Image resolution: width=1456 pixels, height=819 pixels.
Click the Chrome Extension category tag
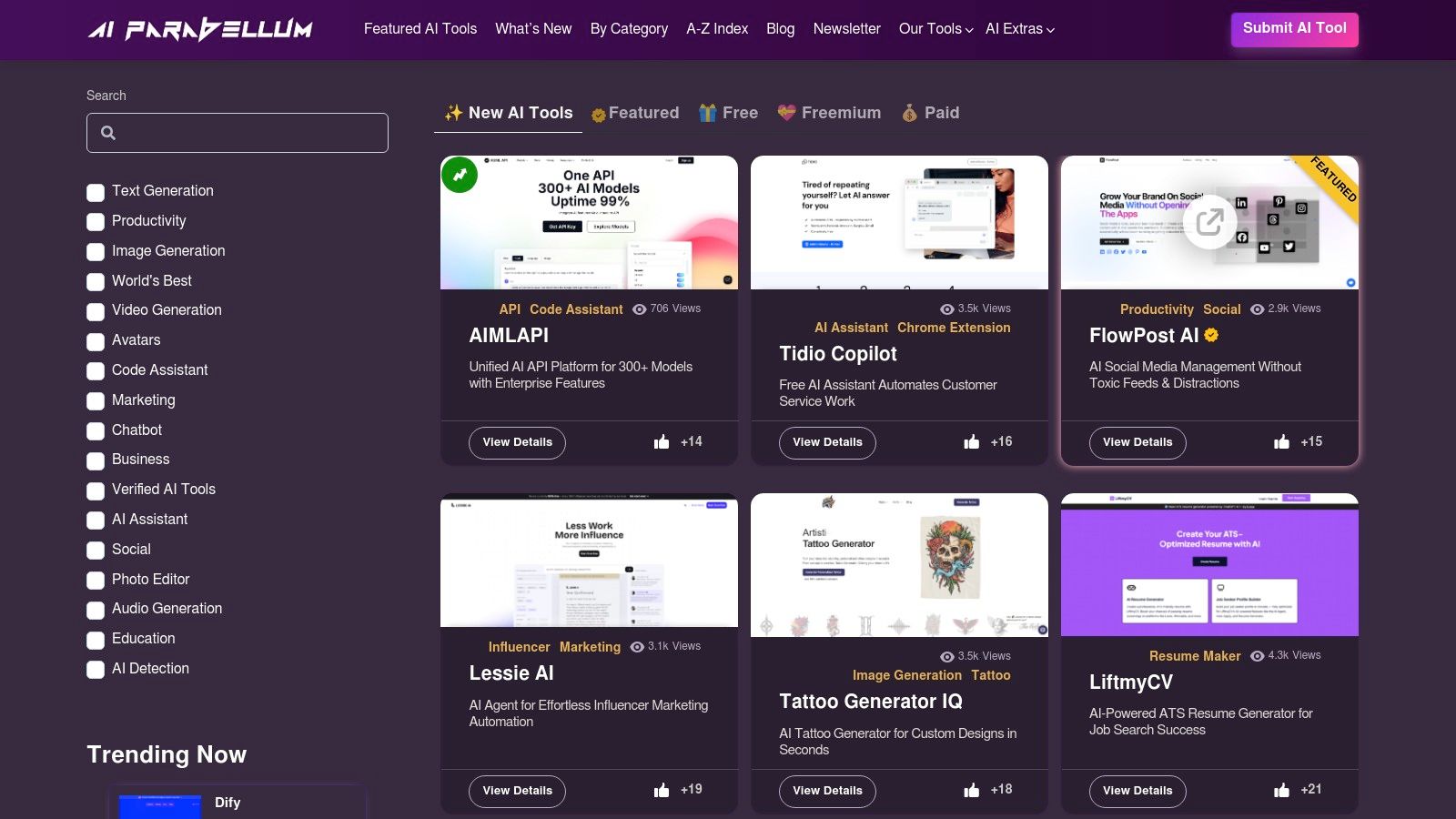pos(954,328)
